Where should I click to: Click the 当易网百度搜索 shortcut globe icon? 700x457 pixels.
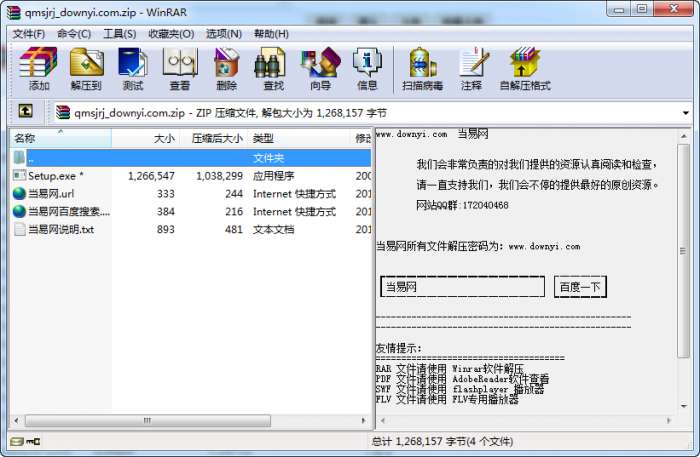pyautogui.click(x=19, y=211)
